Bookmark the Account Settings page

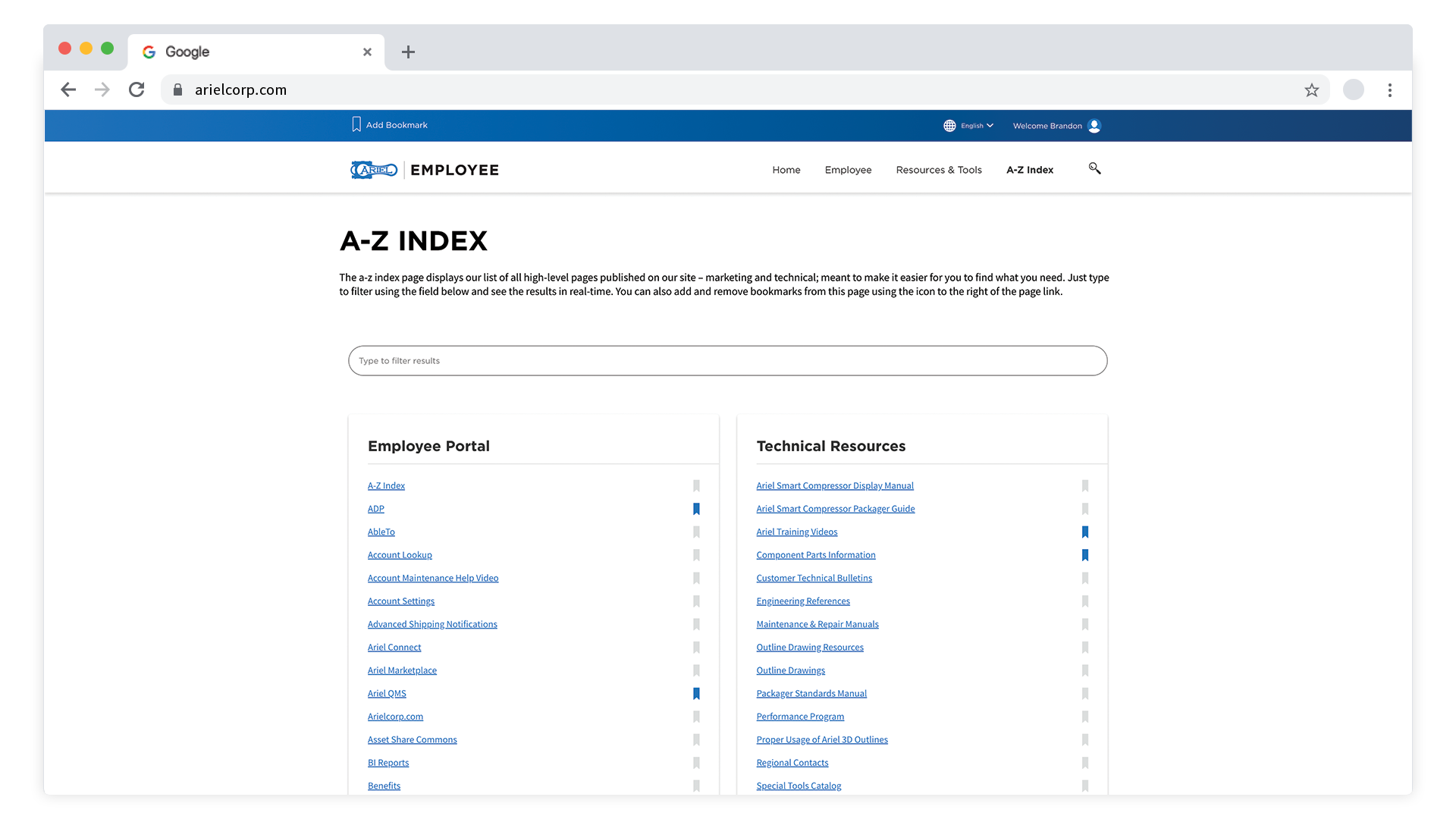coord(696,601)
